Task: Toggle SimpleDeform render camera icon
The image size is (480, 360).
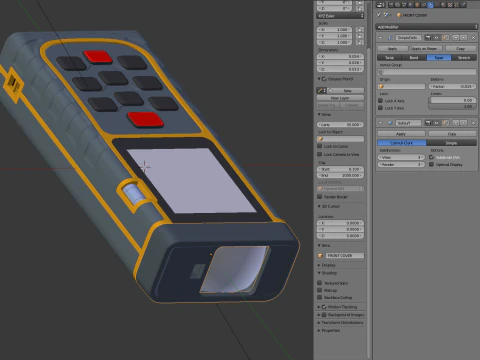Action: pyautogui.click(x=428, y=37)
